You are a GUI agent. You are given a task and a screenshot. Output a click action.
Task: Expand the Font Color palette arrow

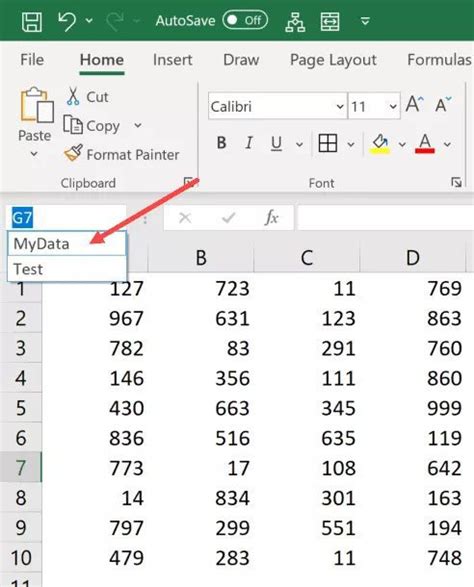447,144
